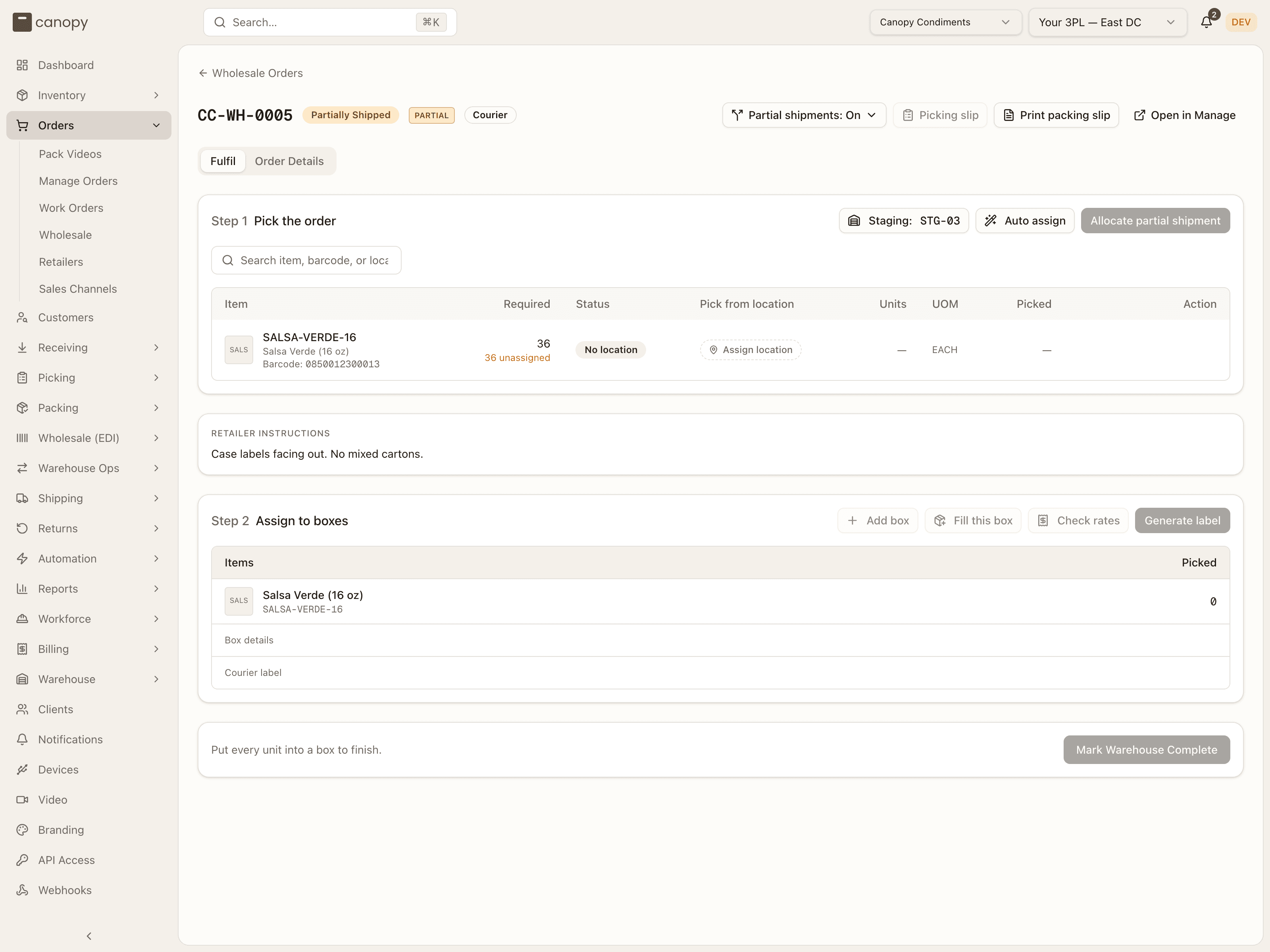1270x952 pixels.
Task: Click the Video camera icon in sidebar
Action: (22, 799)
